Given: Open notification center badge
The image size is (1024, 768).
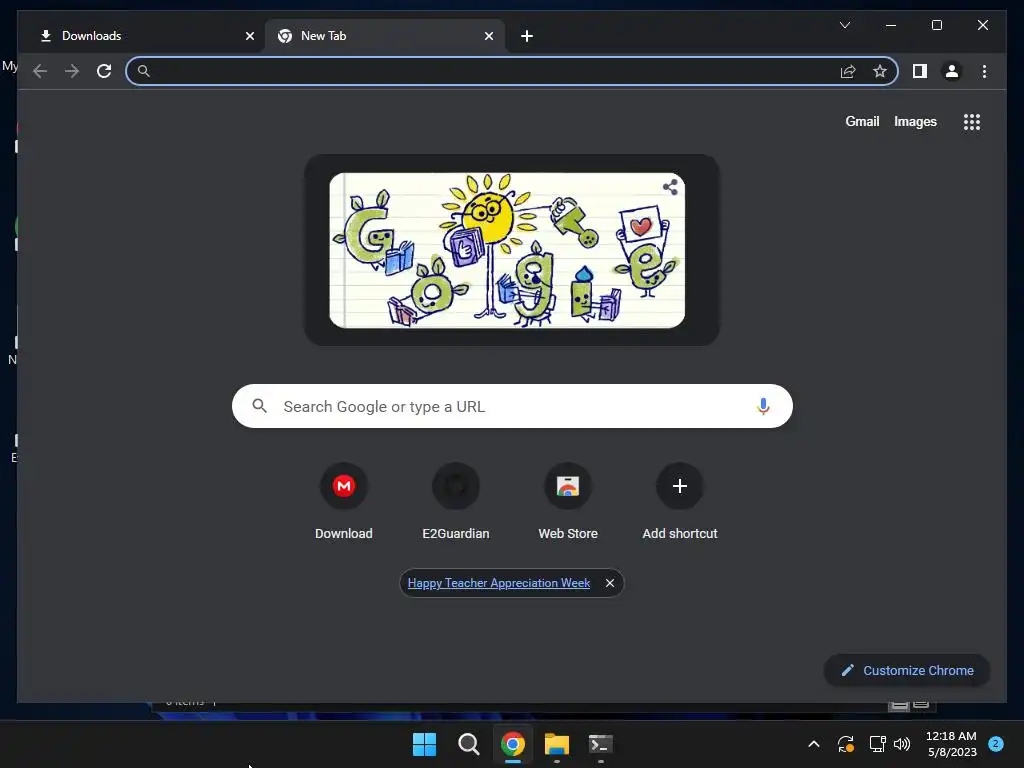Looking at the screenshot, I should [996, 743].
